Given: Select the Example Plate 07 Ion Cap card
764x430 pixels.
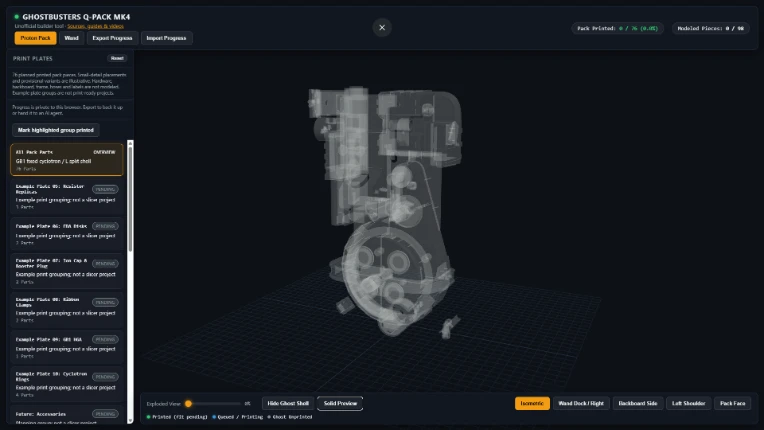Looking at the screenshot, I should (x=67, y=271).
